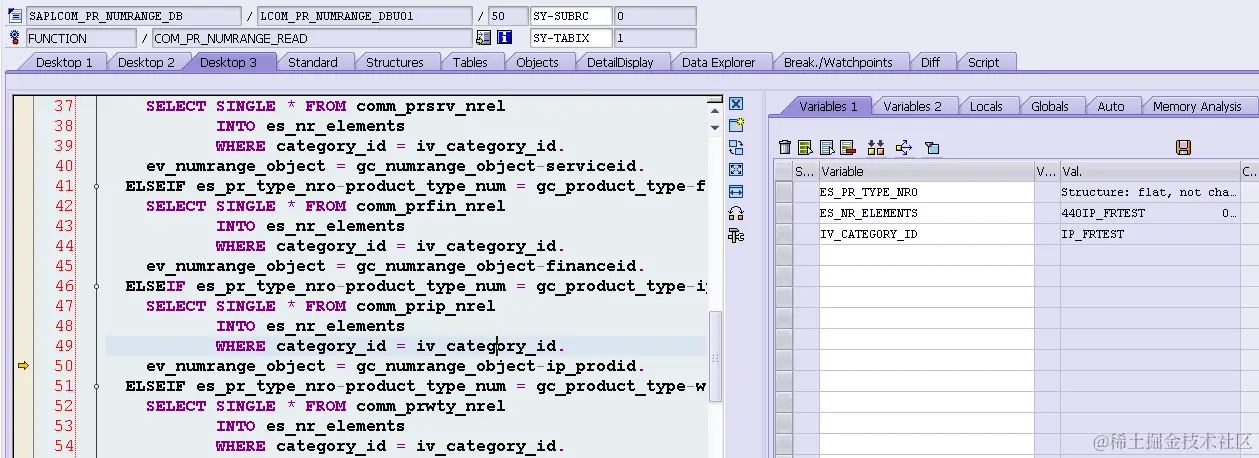This screenshot has height=458, width=1259.
Task: Click the full screen tool icon beside editor
Action: (x=736, y=169)
